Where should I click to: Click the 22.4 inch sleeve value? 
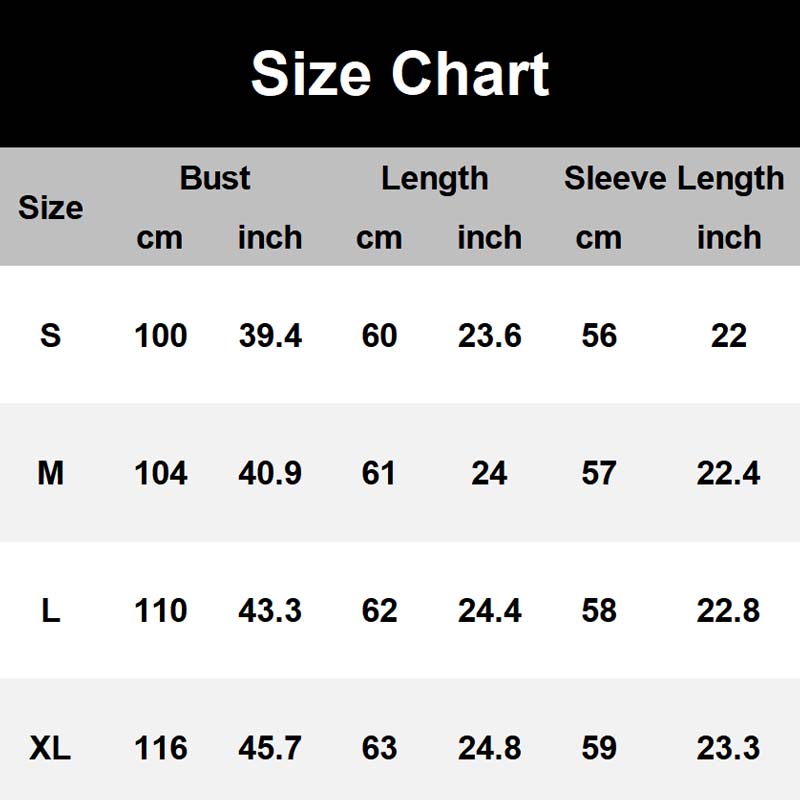[x=728, y=472]
